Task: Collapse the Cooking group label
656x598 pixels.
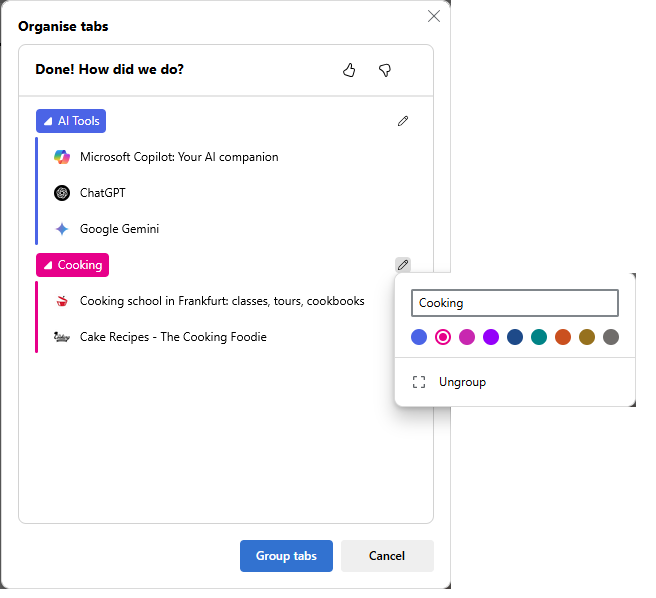Action: pos(72,265)
